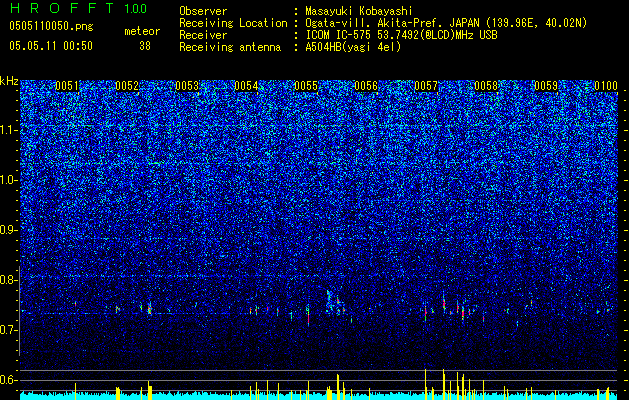Click the HROFFT program title

[x=62, y=8]
